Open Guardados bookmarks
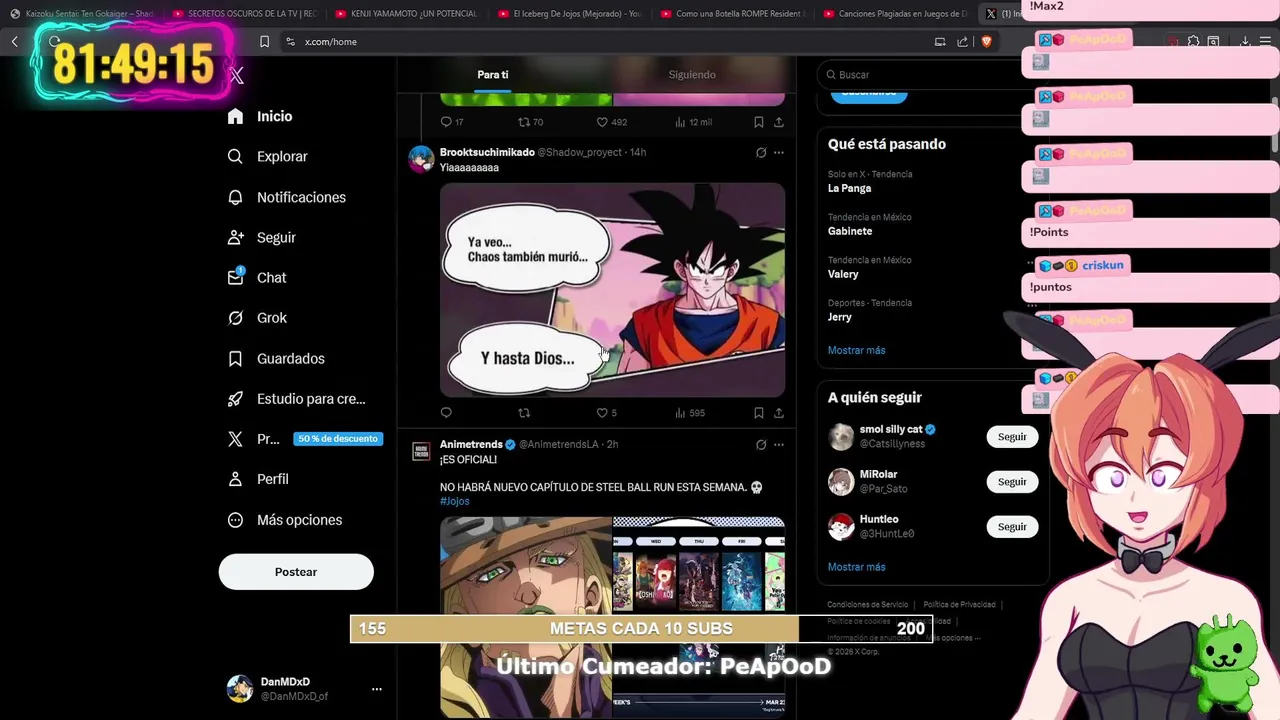 tap(276, 358)
